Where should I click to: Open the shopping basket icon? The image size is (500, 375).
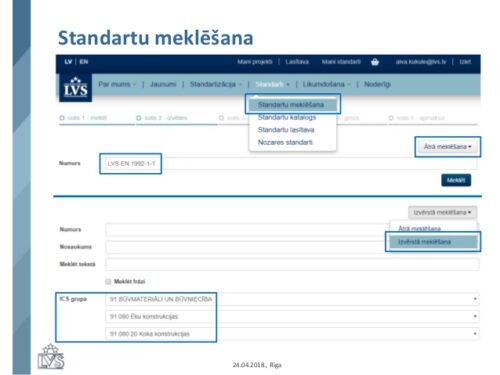pyautogui.click(x=375, y=62)
